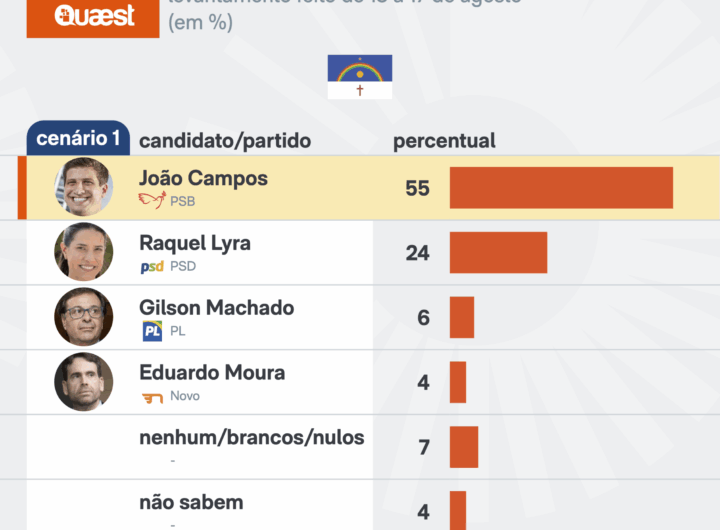The image size is (720, 530).
Task: Click João Campos' portrait photo
Action: point(83,187)
